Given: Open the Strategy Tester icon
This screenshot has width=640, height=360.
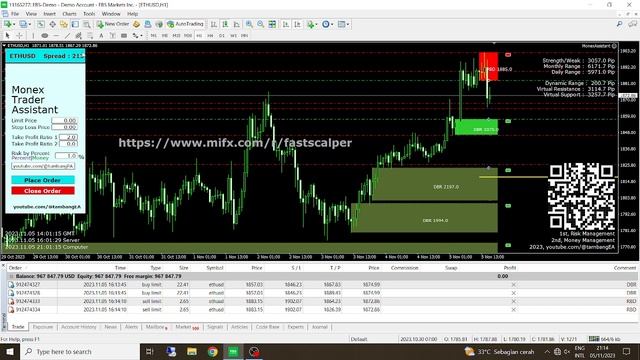Looking at the screenshot, I should pyautogui.click(x=87, y=24).
